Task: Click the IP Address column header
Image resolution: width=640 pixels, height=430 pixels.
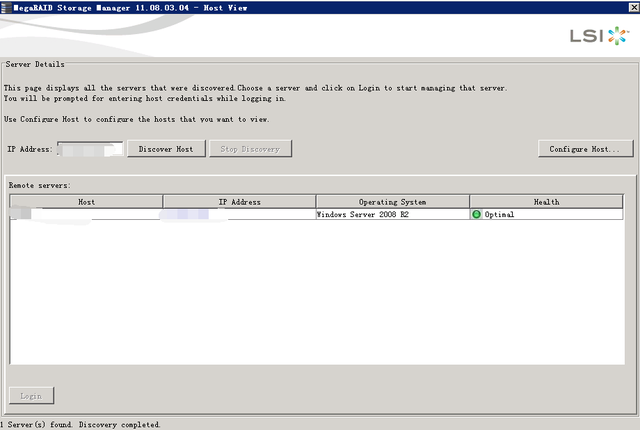Action: (239, 202)
